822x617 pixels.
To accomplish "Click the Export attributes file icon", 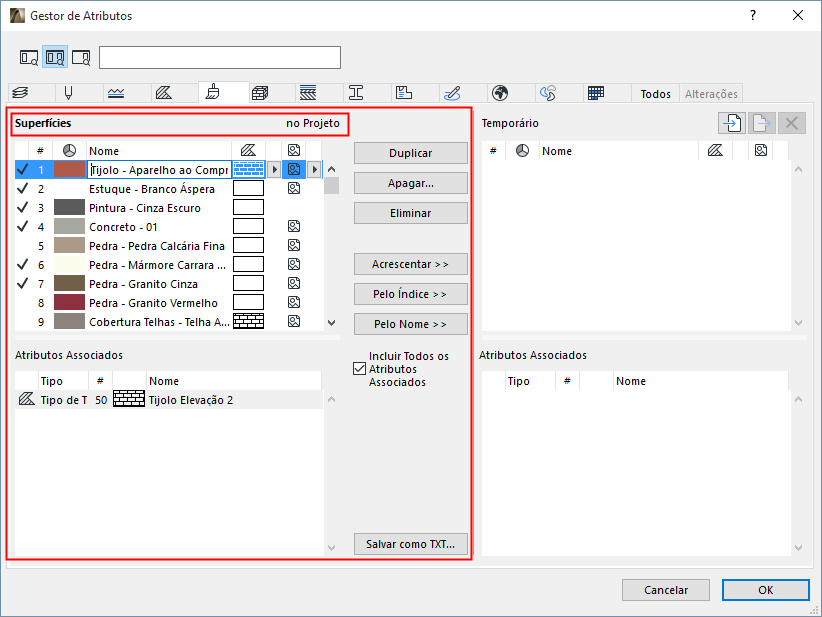I will point(762,123).
